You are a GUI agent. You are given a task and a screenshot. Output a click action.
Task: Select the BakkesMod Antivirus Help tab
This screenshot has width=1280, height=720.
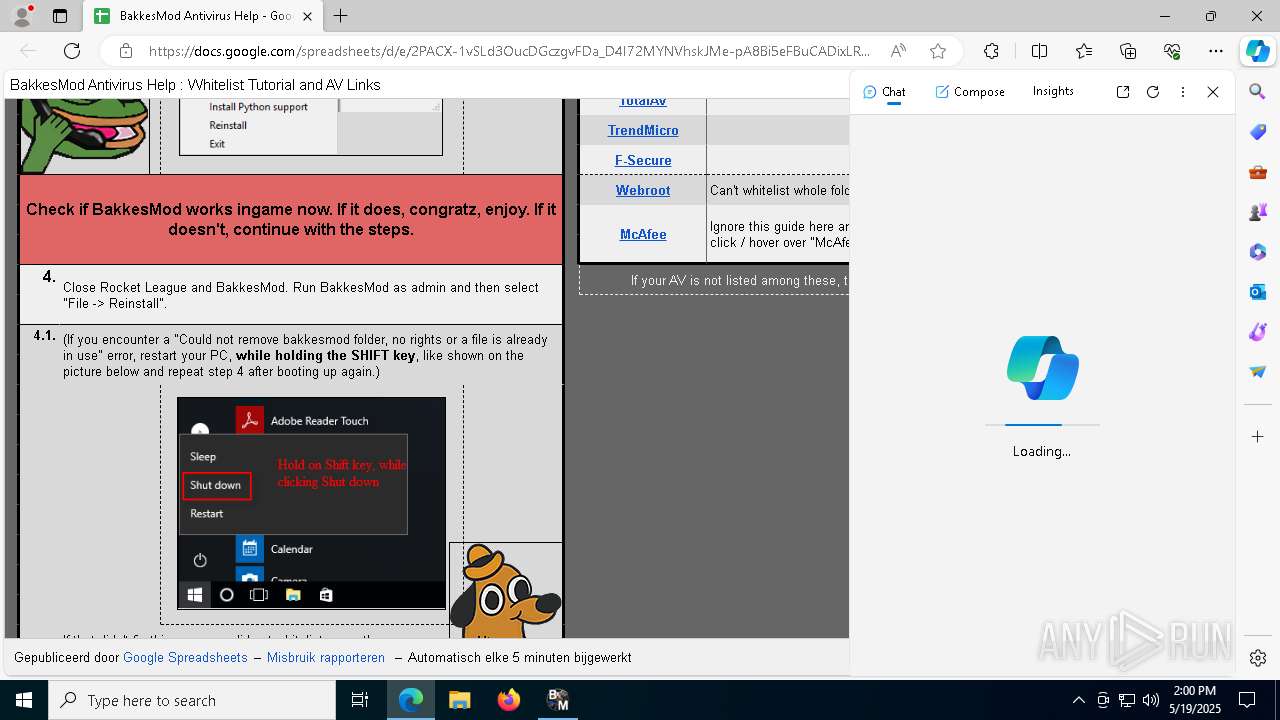[x=203, y=16]
